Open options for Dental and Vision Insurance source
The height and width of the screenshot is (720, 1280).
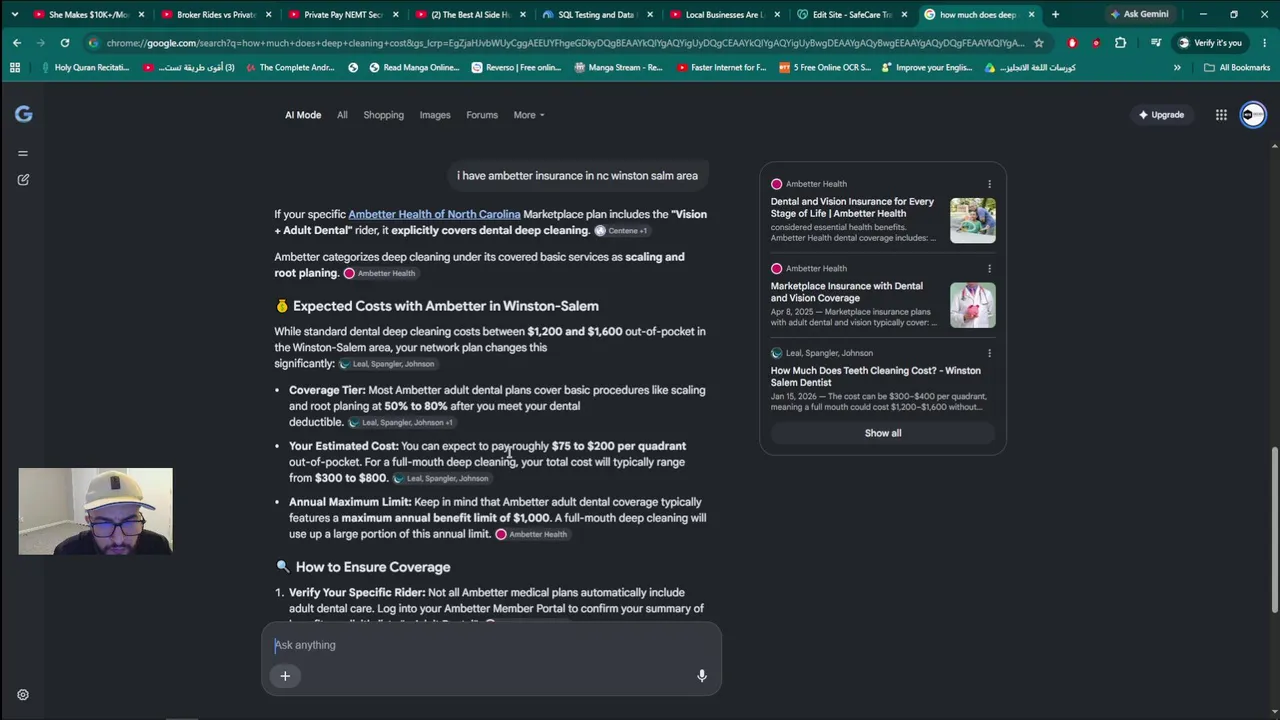(989, 184)
